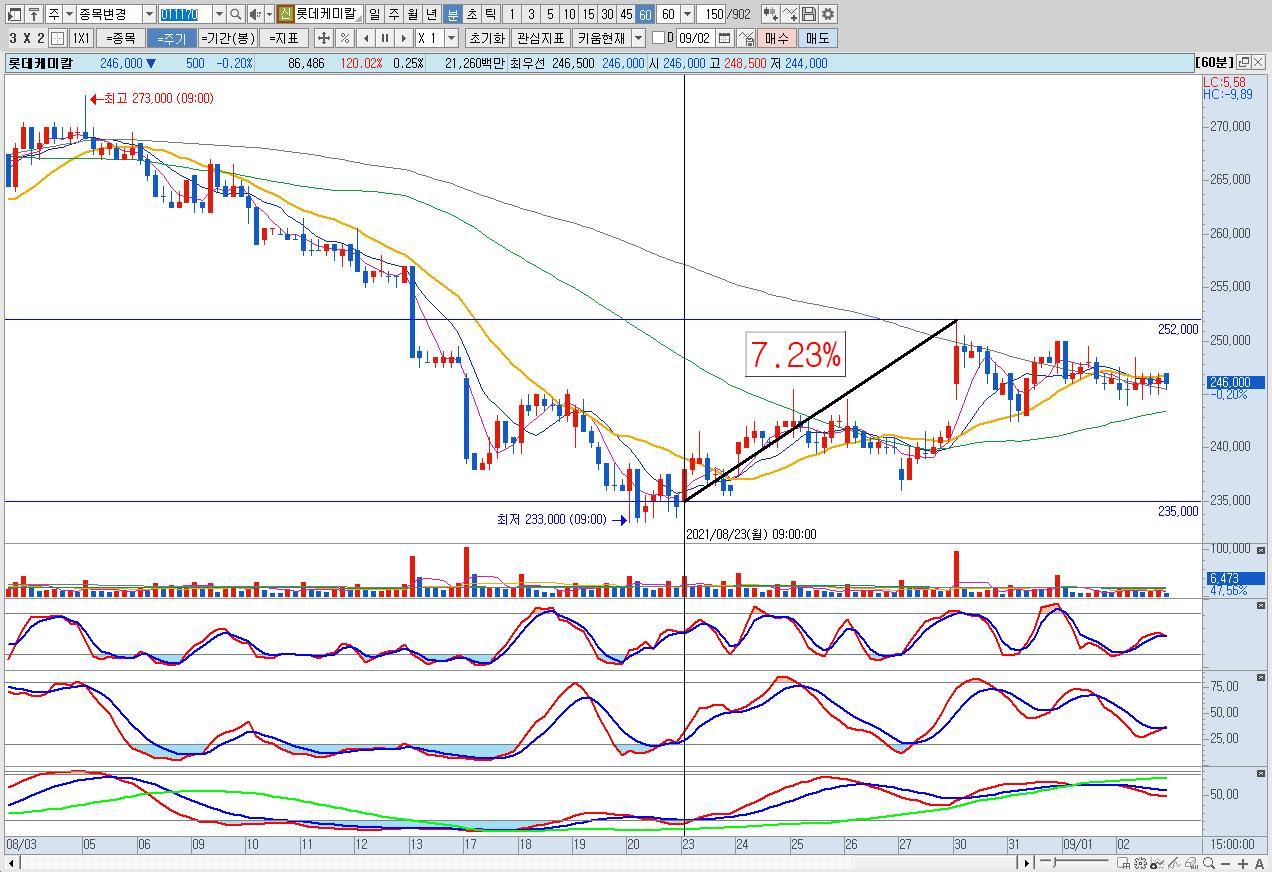Click the A auto-fit icon at bottom
1272x872 pixels.
tap(1259, 864)
